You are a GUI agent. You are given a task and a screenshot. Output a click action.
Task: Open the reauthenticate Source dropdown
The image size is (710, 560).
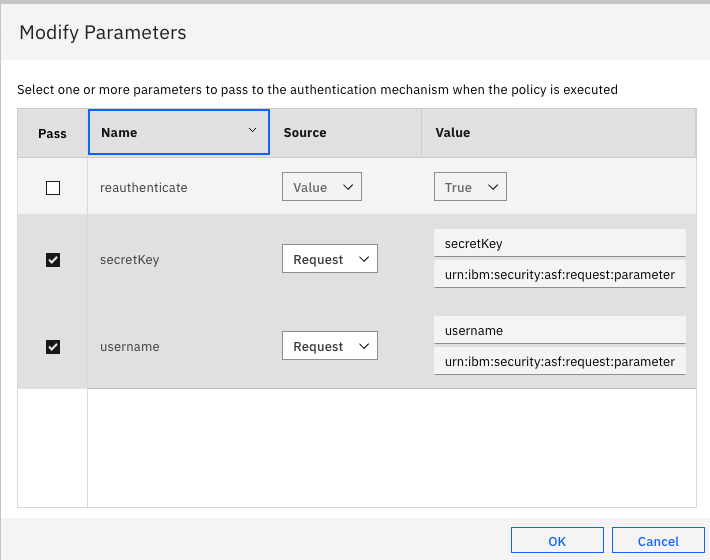pos(321,187)
